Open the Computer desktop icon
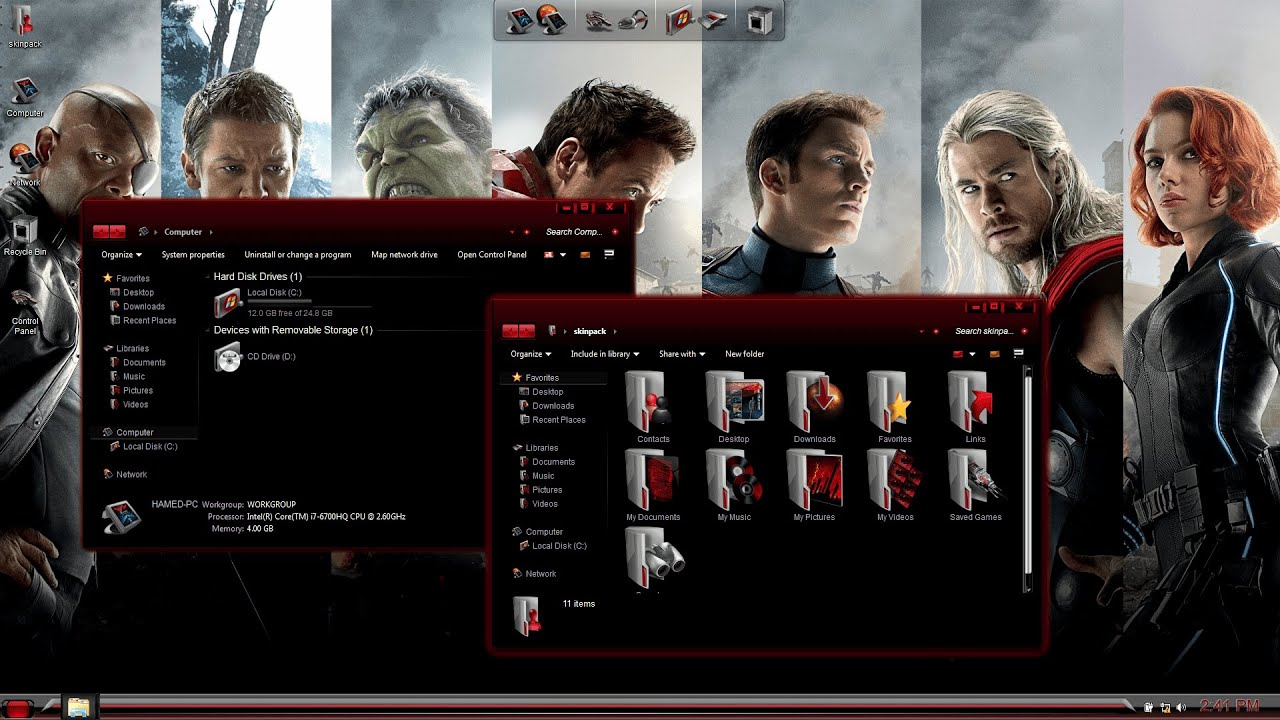The image size is (1280, 720). pos(25,96)
